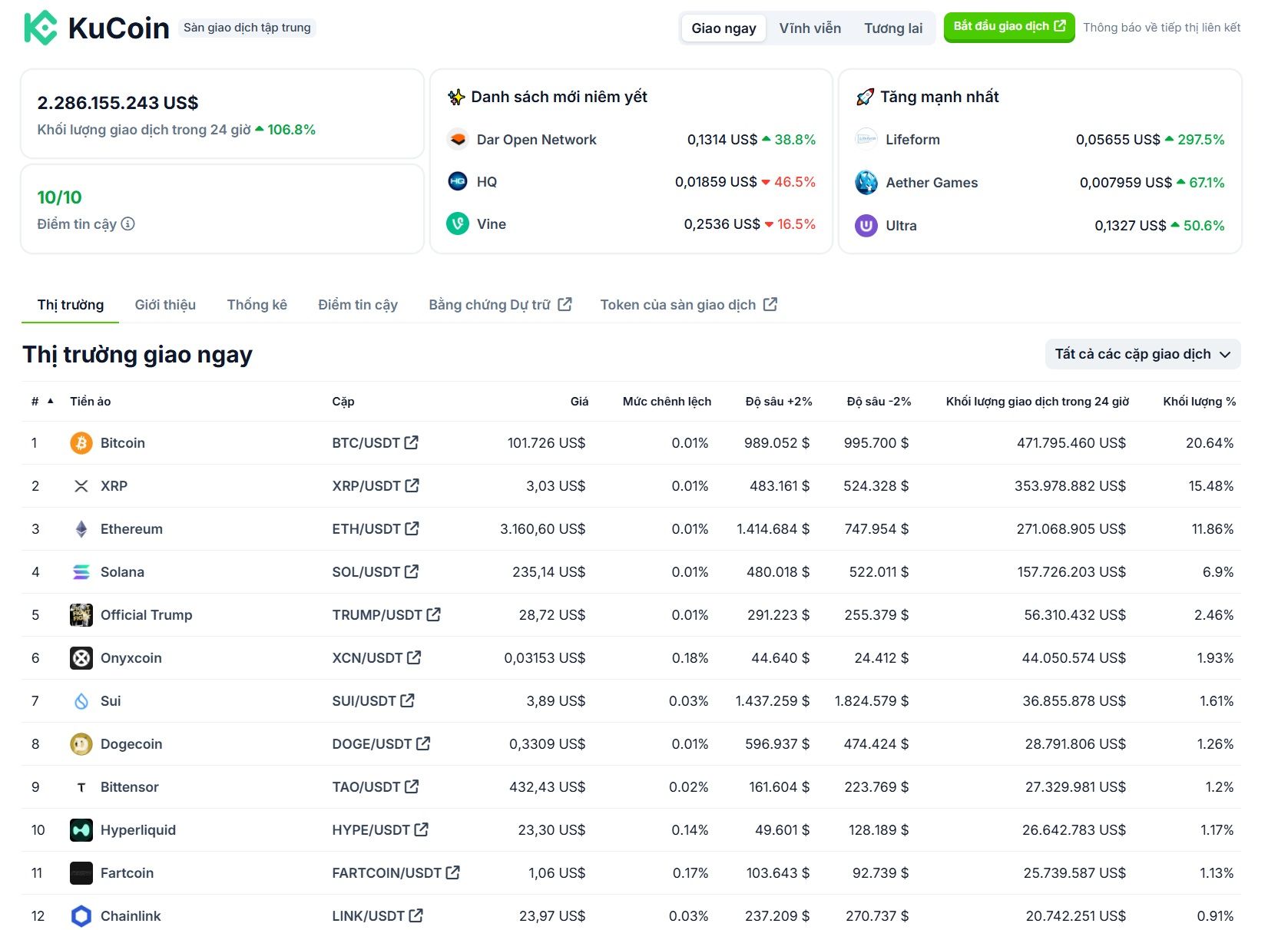
Task: Open external link icon next to XRP/USDT
Action: [x=412, y=485]
